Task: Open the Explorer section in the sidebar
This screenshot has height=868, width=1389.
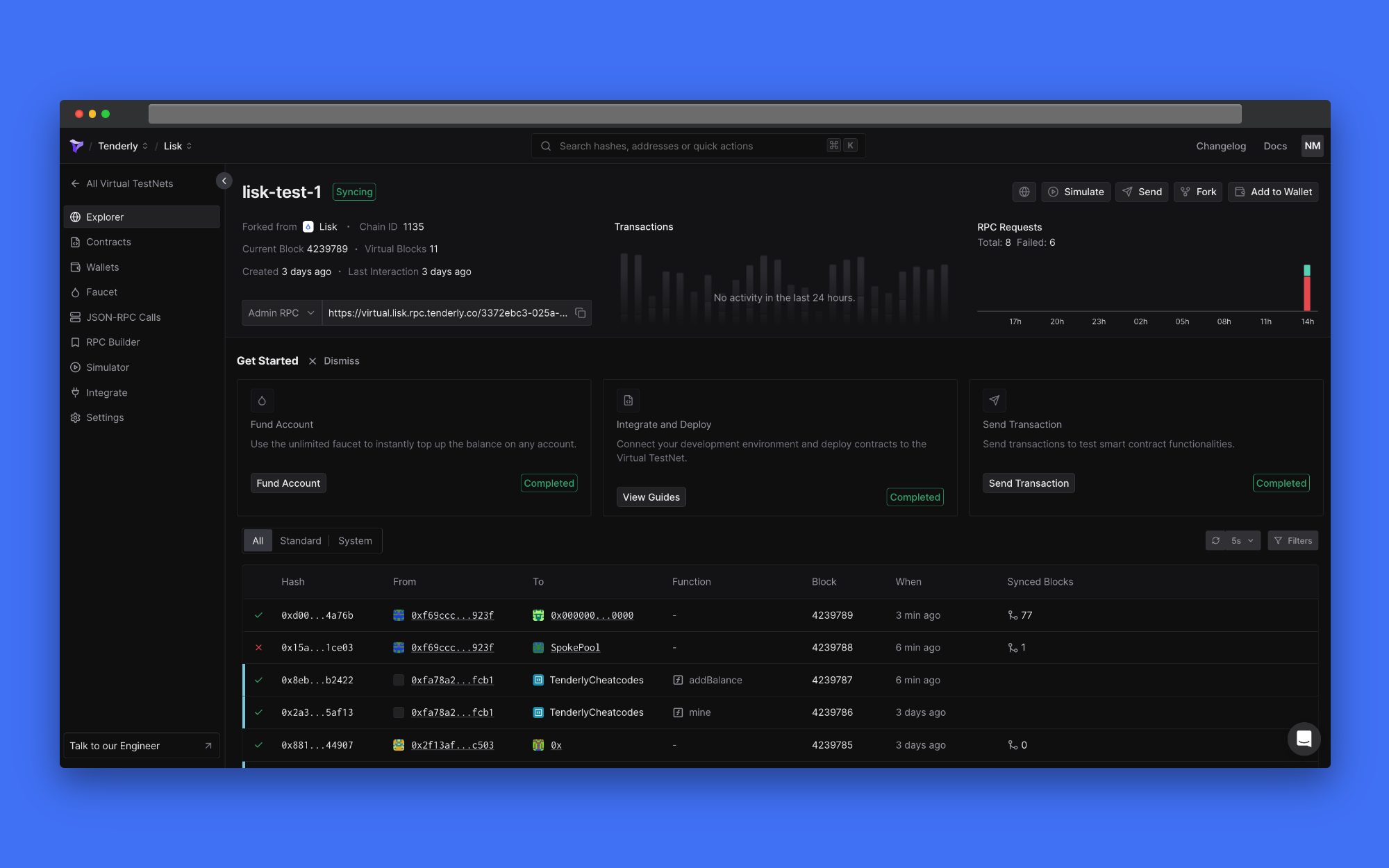Action: (x=104, y=217)
